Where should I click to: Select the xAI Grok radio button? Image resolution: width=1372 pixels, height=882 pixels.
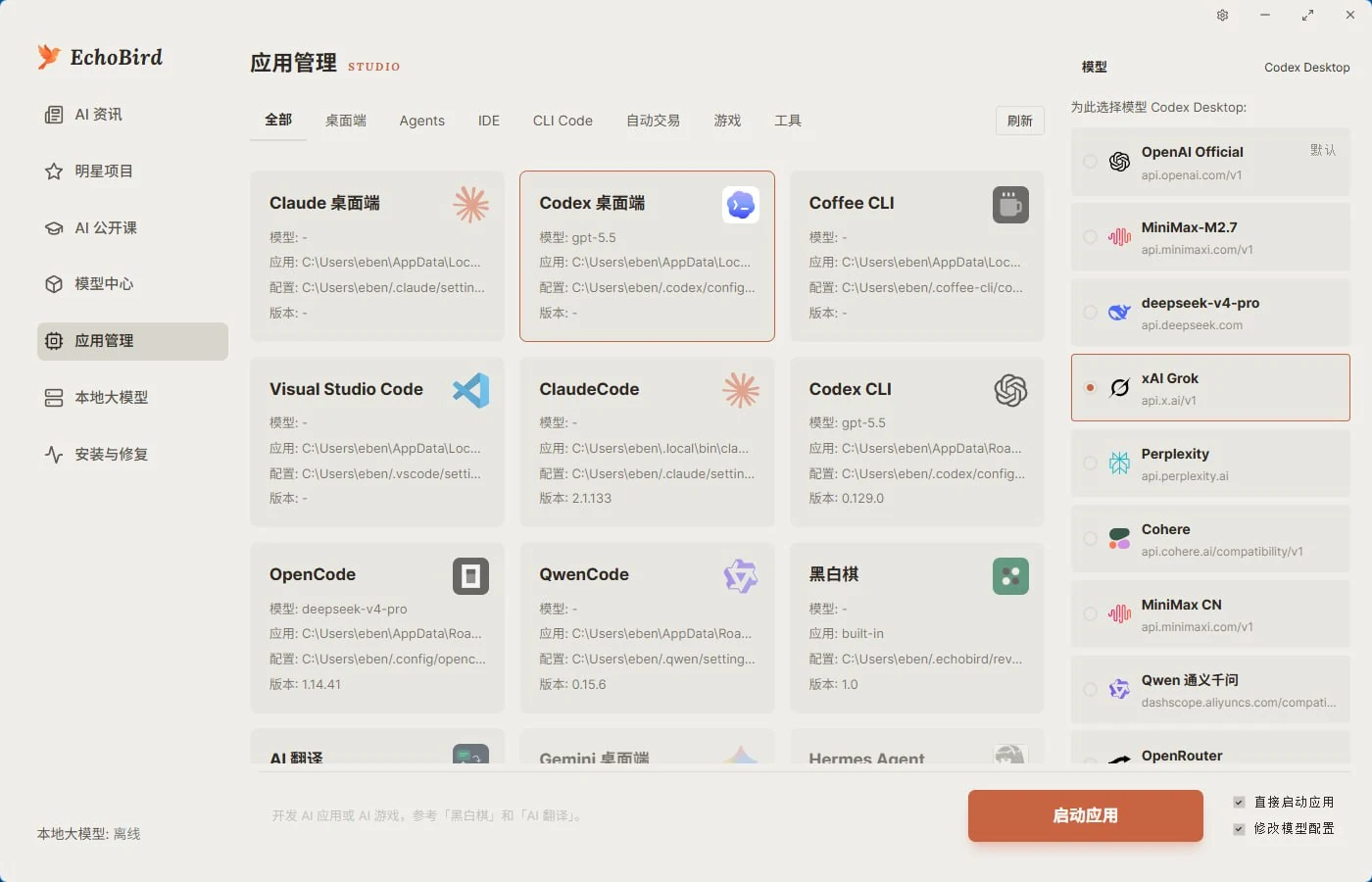coord(1090,388)
